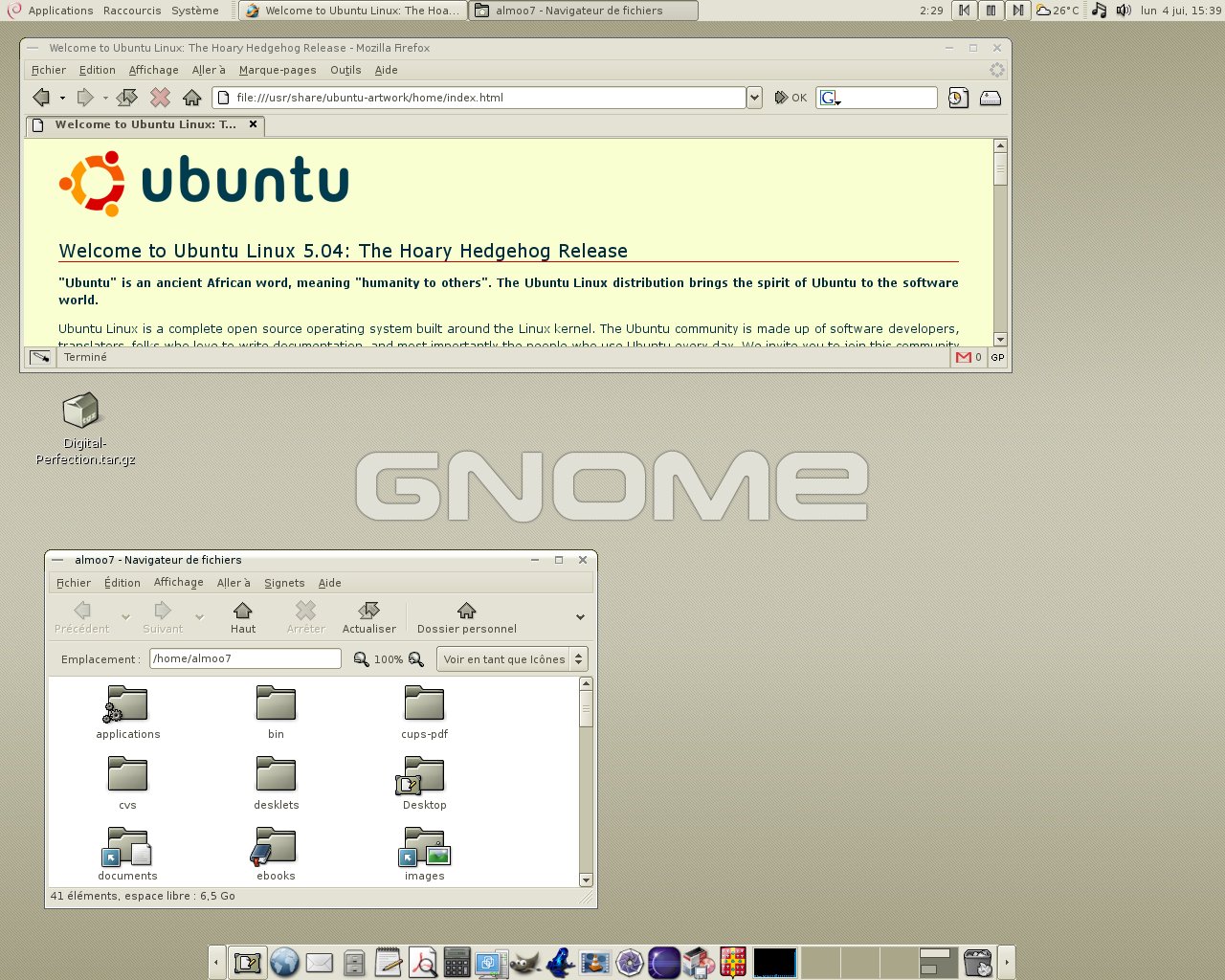Open Affichage menu in Firefox

point(154,70)
